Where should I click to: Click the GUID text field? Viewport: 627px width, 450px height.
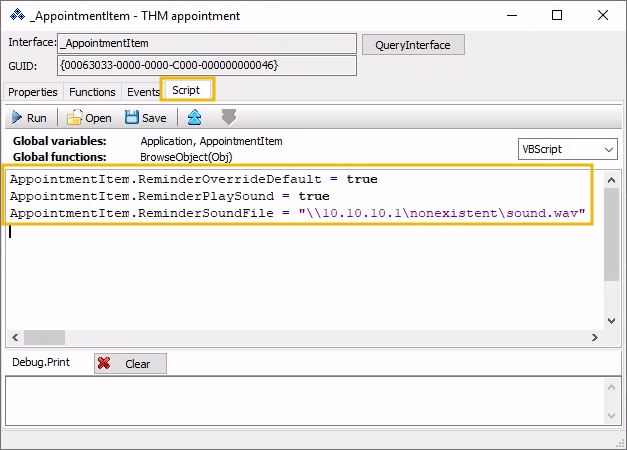click(x=206, y=65)
